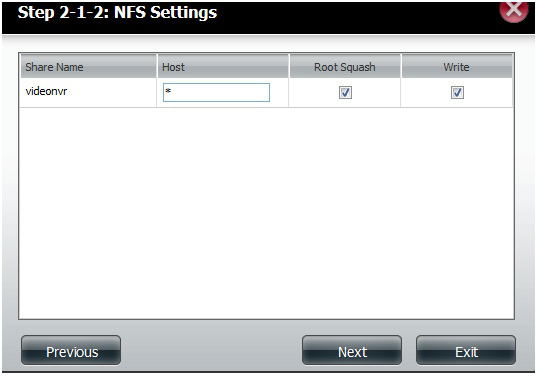Screen dimensions: 537x377
Task: Select the Write column header
Action: [x=457, y=66]
